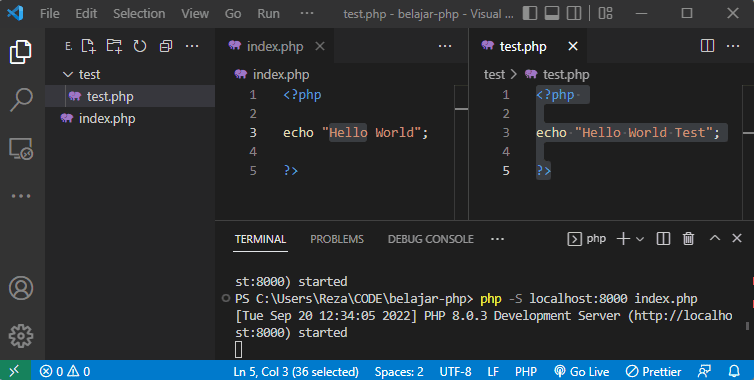The image size is (754, 380).
Task: Create a new folder in Explorer
Action: [114, 46]
